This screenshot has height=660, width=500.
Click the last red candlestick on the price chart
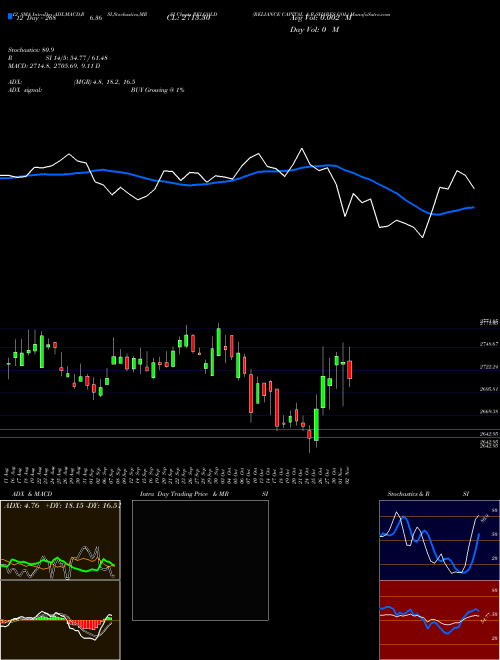point(349,370)
